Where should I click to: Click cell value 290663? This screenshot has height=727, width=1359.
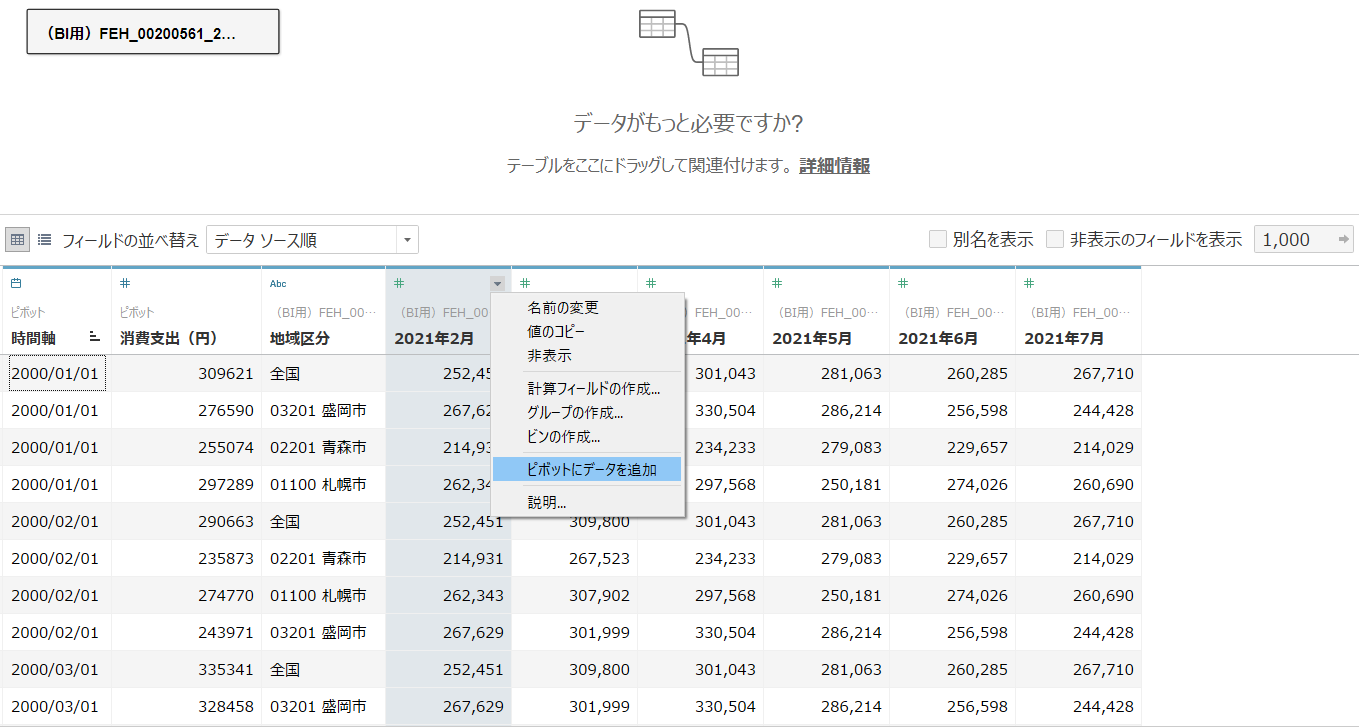tap(225, 522)
